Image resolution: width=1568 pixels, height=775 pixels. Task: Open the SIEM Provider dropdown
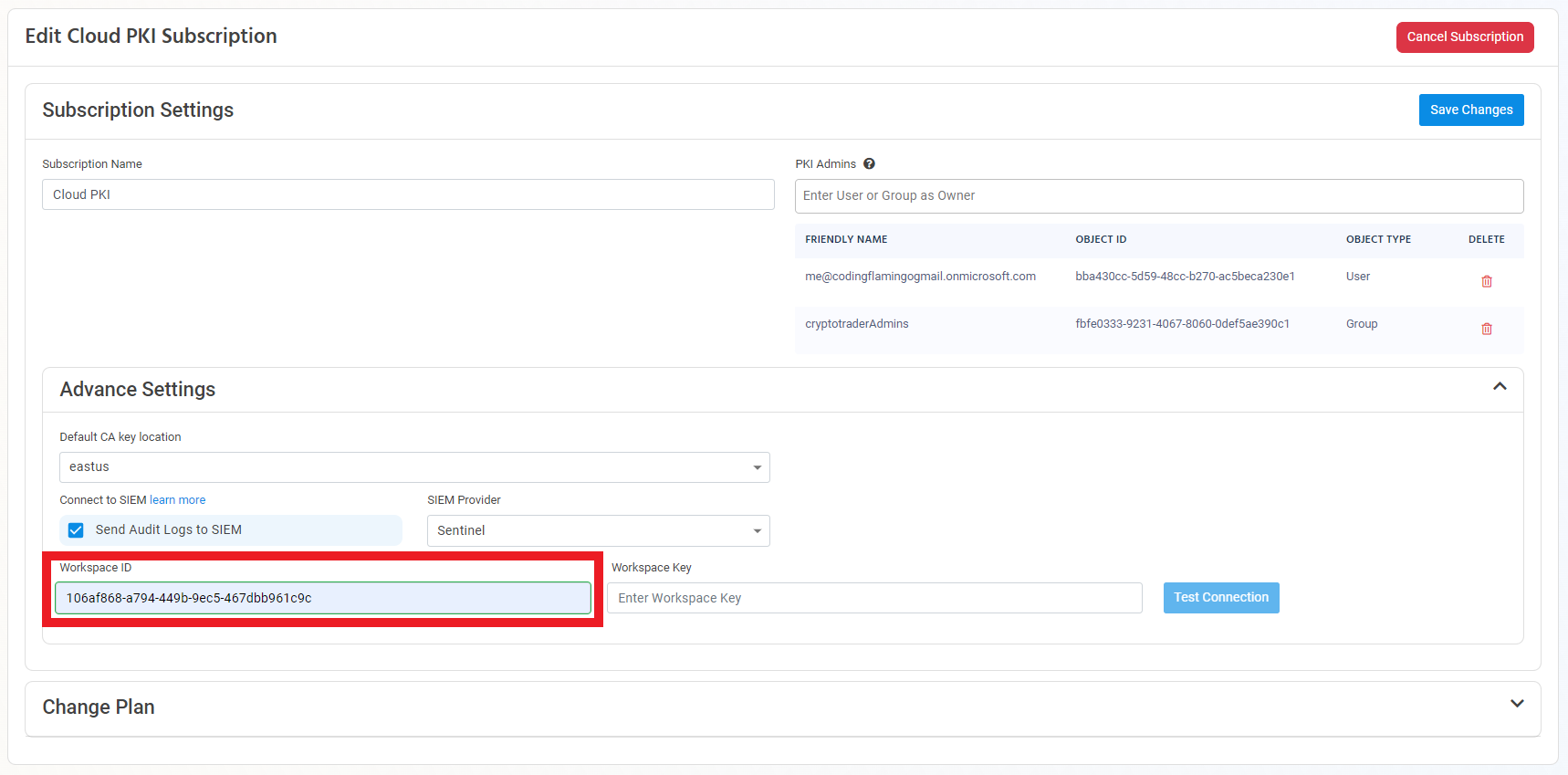point(599,530)
